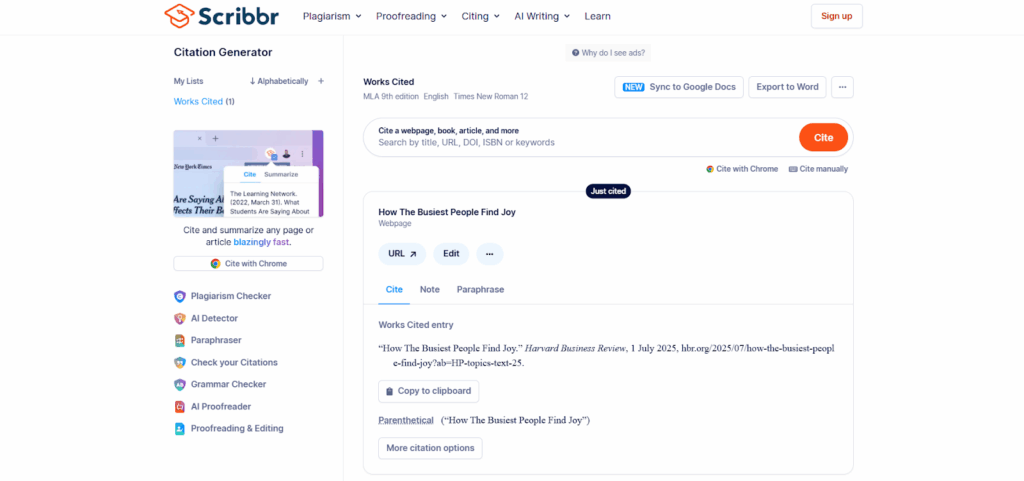
Task: Click the citation title How The Busiest People Find Joy
Action: pyautogui.click(x=447, y=212)
